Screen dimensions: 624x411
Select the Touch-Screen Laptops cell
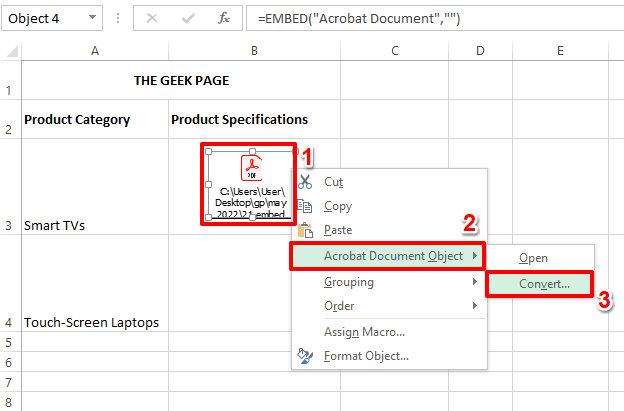94,322
